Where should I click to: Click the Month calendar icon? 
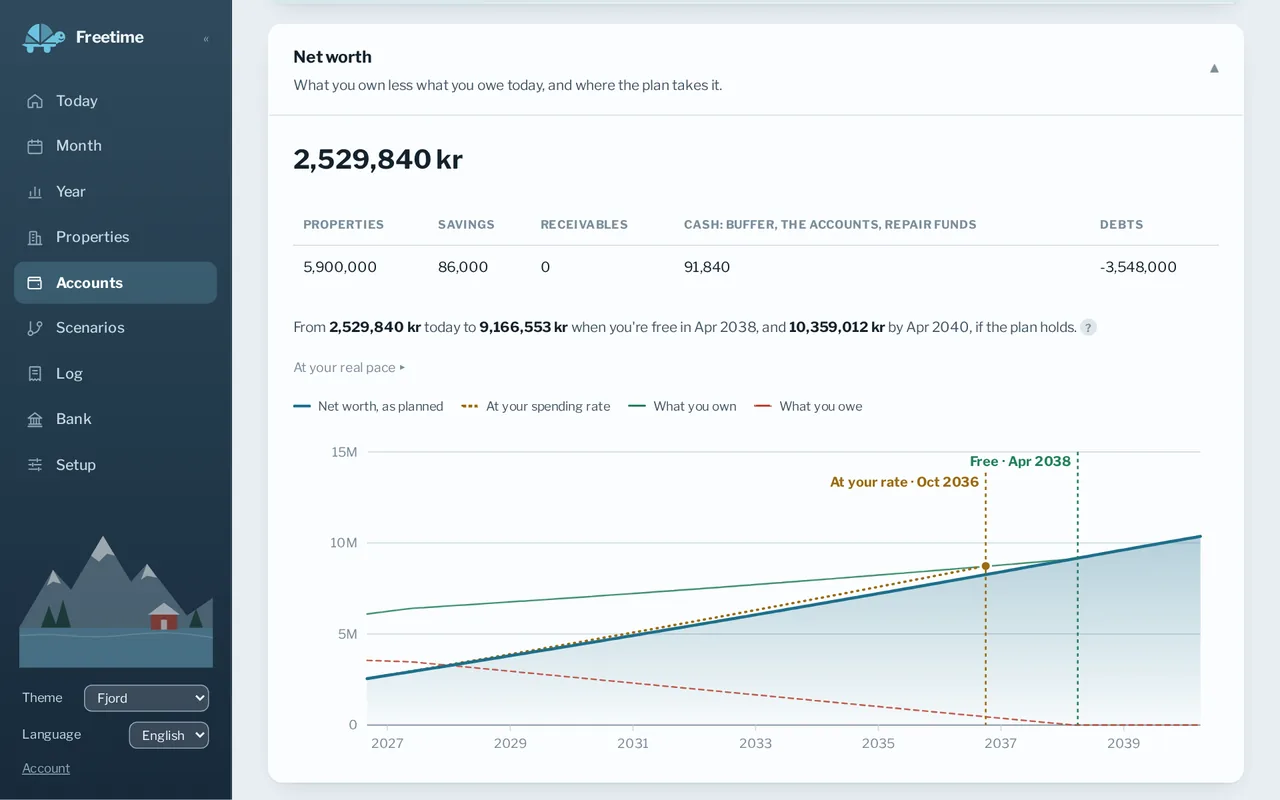point(35,146)
